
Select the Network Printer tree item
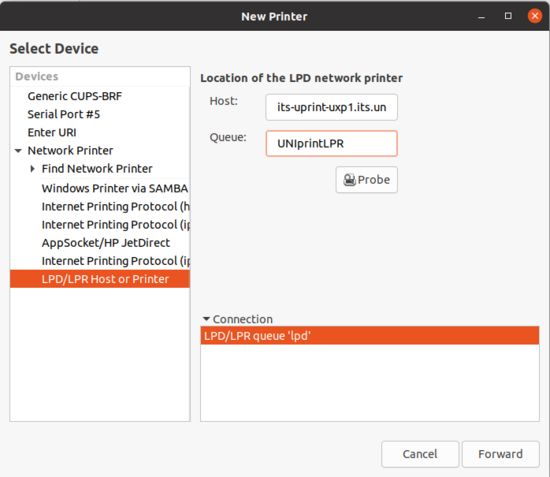tap(70, 151)
